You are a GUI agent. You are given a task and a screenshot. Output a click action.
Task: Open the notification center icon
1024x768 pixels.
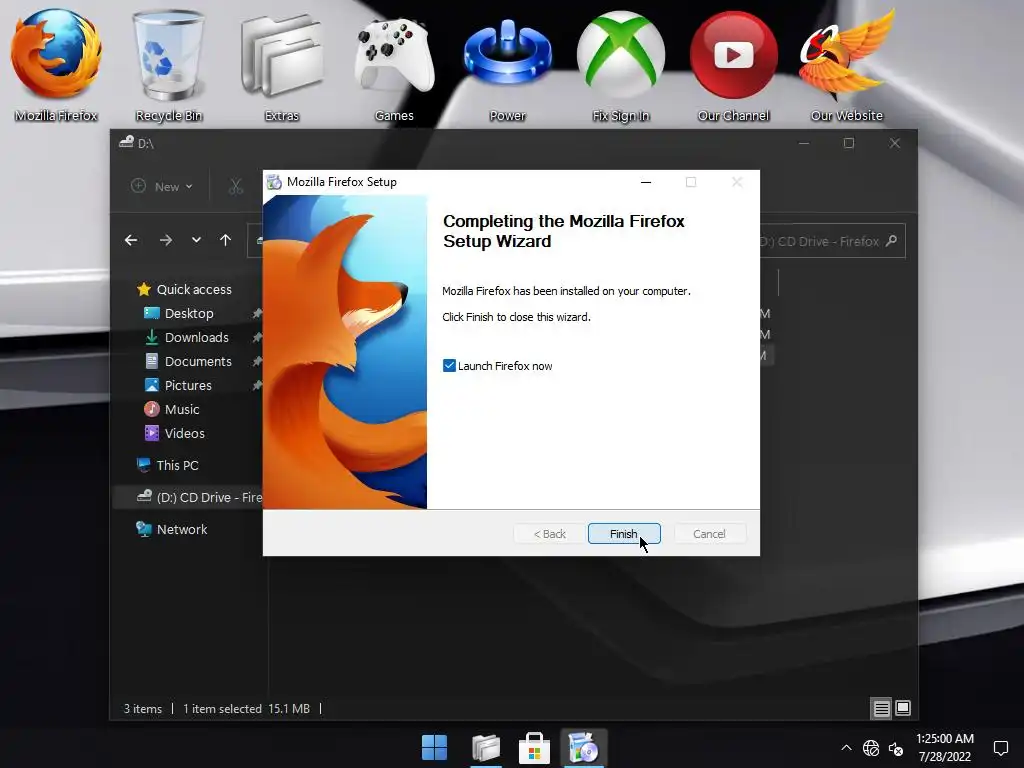pos(1000,748)
